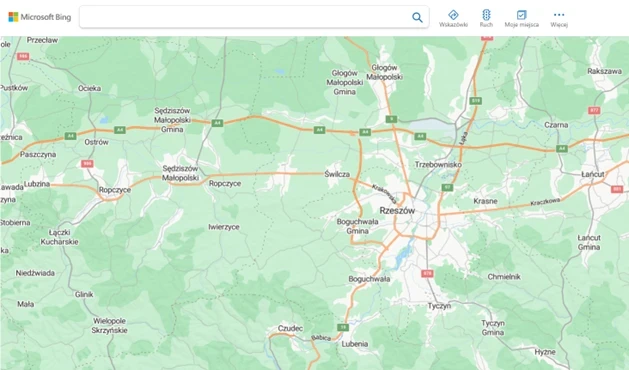The width and height of the screenshot is (629, 370).
Task: Select the Rakszawa label
Action: click(x=605, y=71)
